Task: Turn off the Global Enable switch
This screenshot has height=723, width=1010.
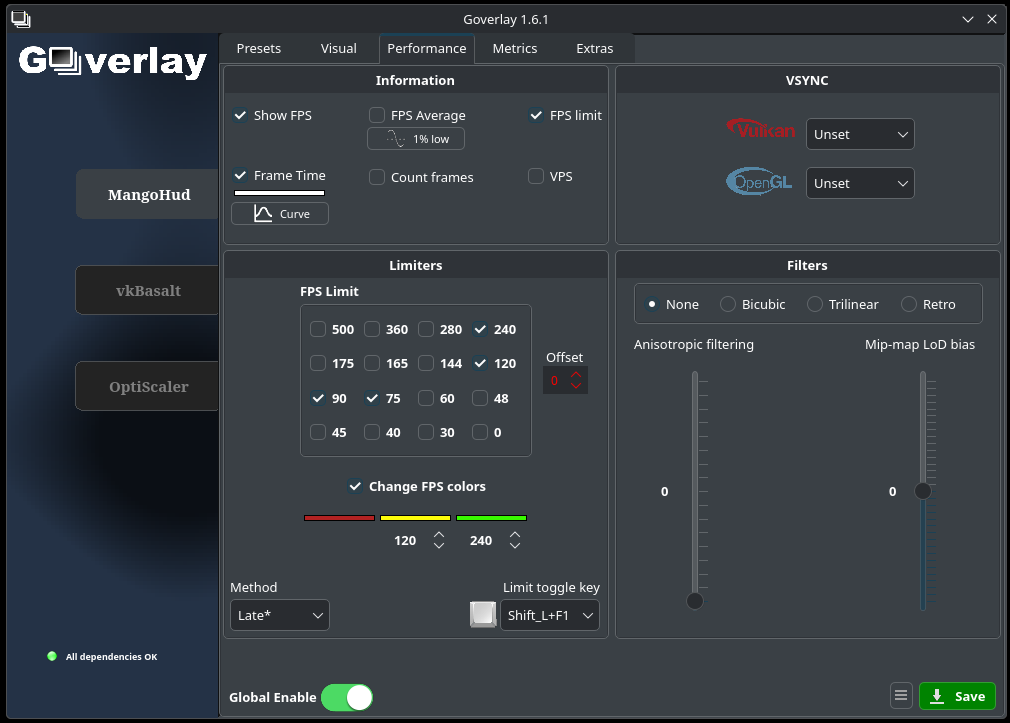Action: 347,697
